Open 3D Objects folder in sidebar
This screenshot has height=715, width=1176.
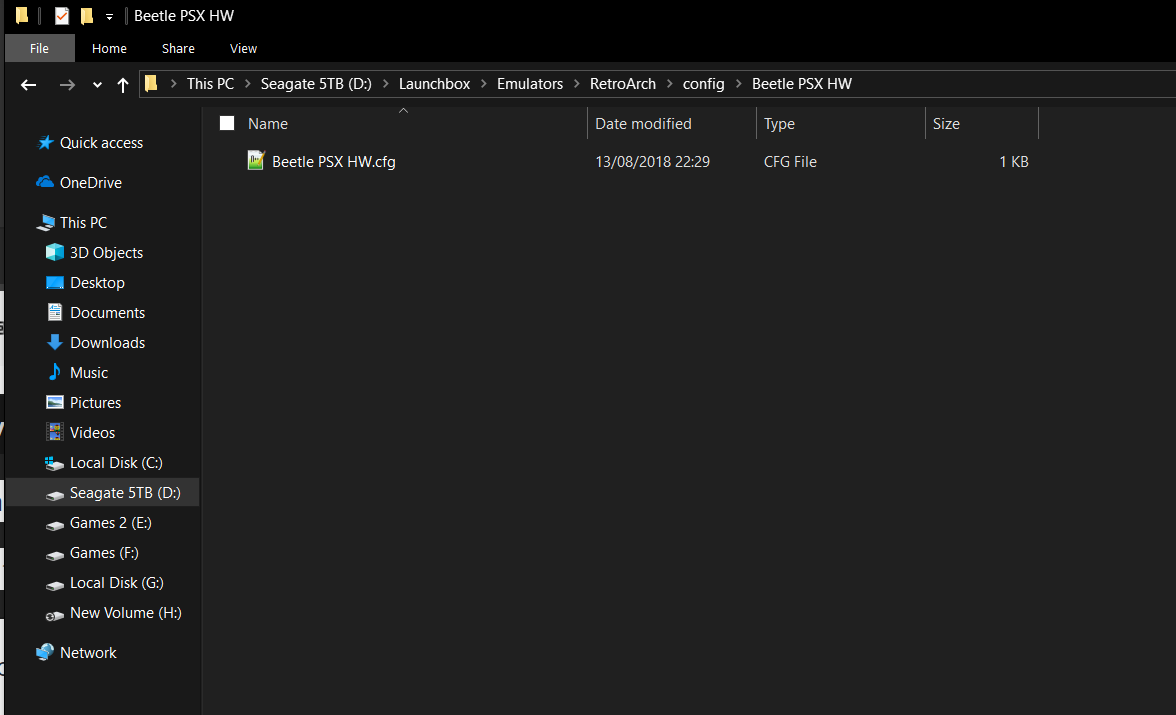click(106, 253)
